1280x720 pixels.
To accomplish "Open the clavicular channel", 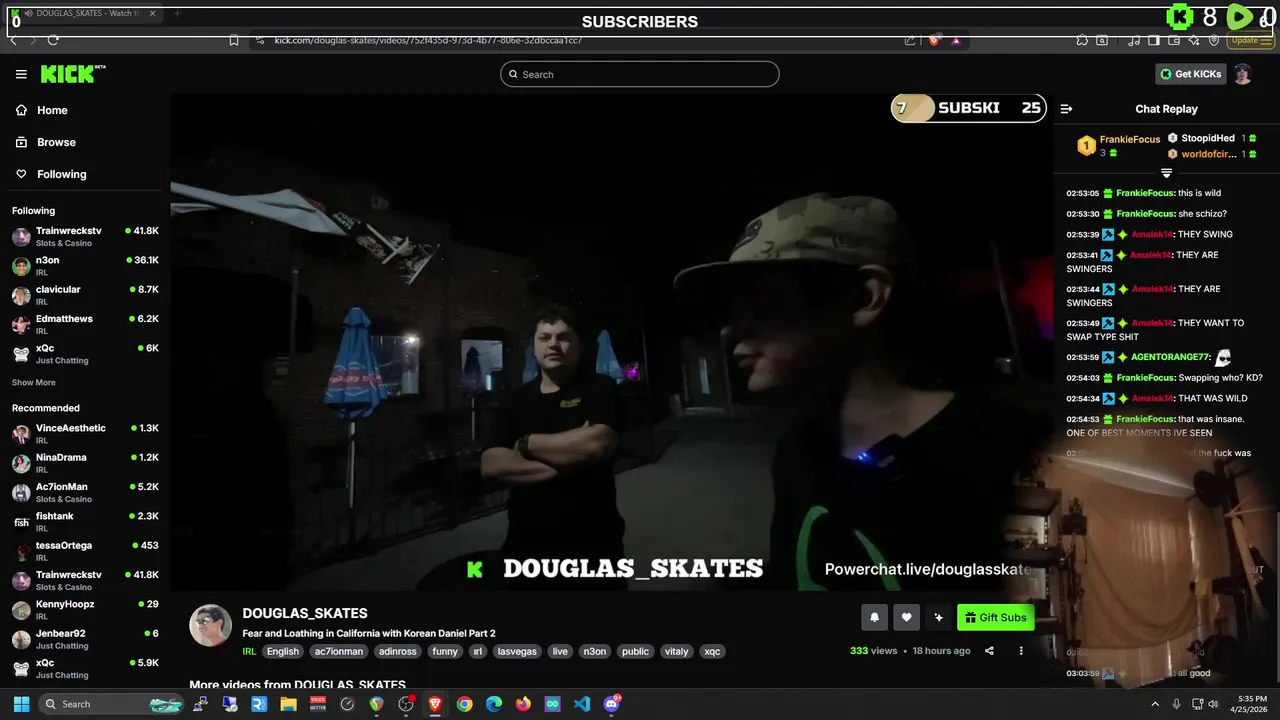I will pyautogui.click(x=85, y=295).
